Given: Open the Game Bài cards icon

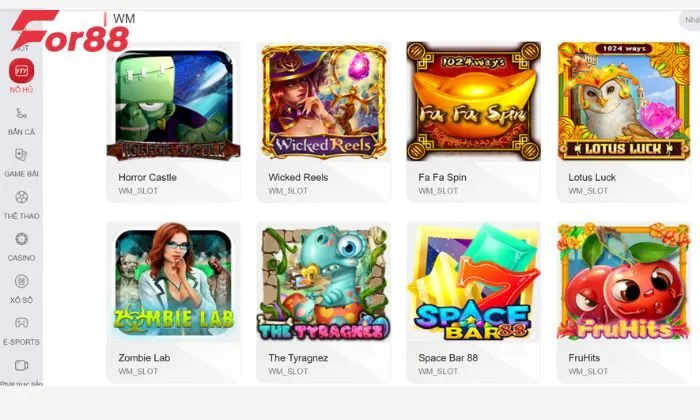Looking at the screenshot, I should tap(21, 155).
